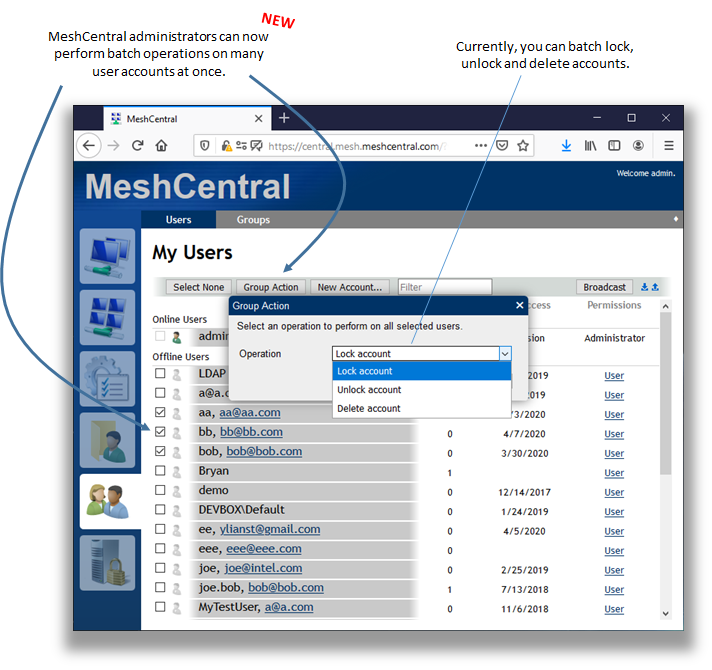Open browser downloads arrow
Viewport: 712px width, 670px height.
(x=566, y=146)
